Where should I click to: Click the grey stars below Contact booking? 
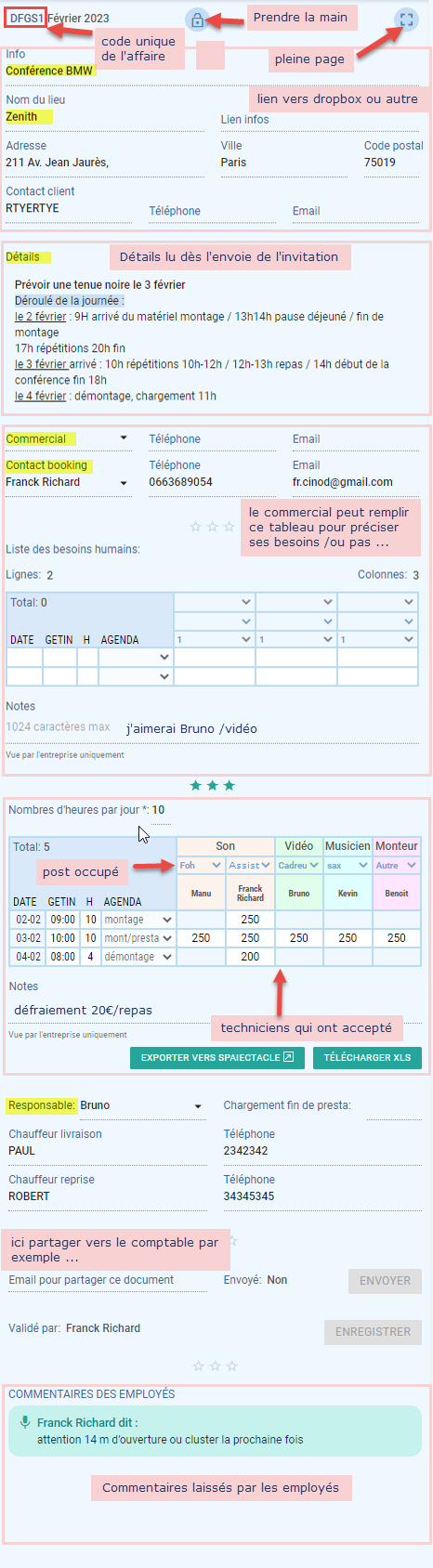click(213, 527)
